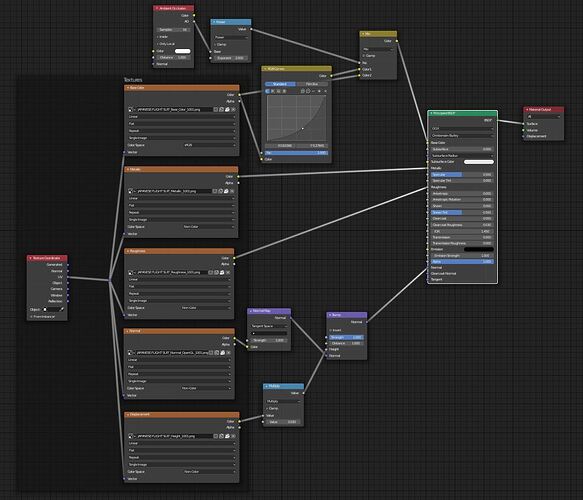Image resolution: width=583 pixels, height=500 pixels.
Task: Unlink image X icon in Metallic node
Action: pos(232,191)
